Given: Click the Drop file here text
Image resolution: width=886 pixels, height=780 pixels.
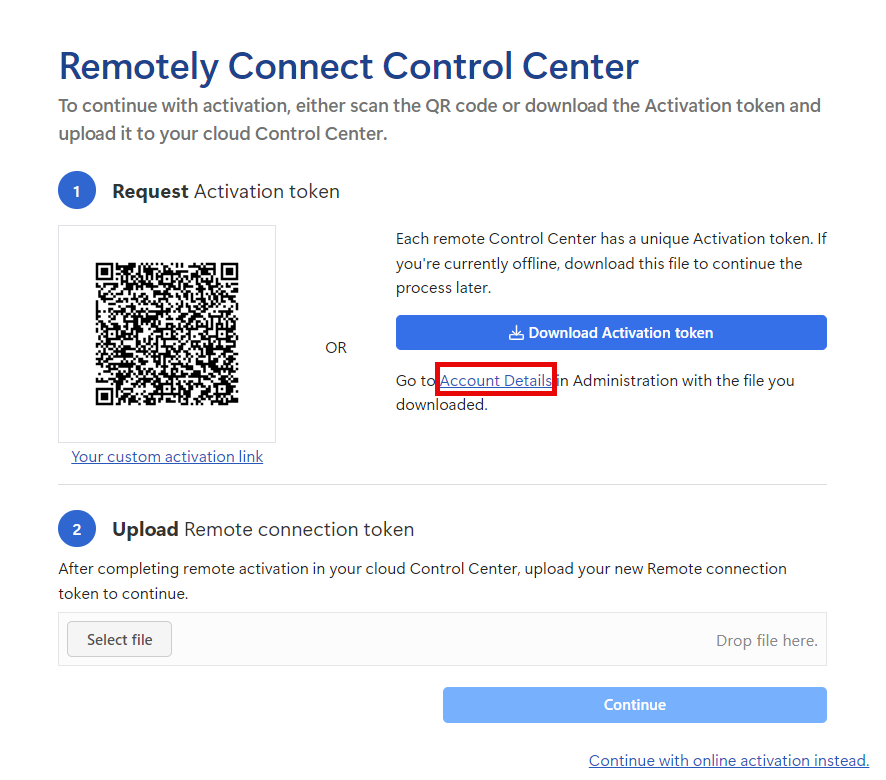Looking at the screenshot, I should (766, 640).
